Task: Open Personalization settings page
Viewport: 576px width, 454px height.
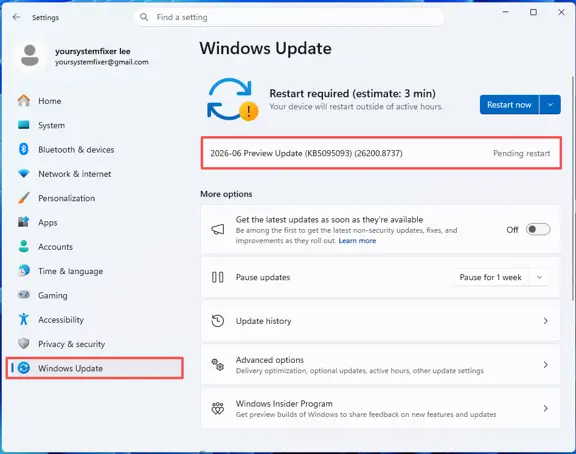Action: point(94,198)
